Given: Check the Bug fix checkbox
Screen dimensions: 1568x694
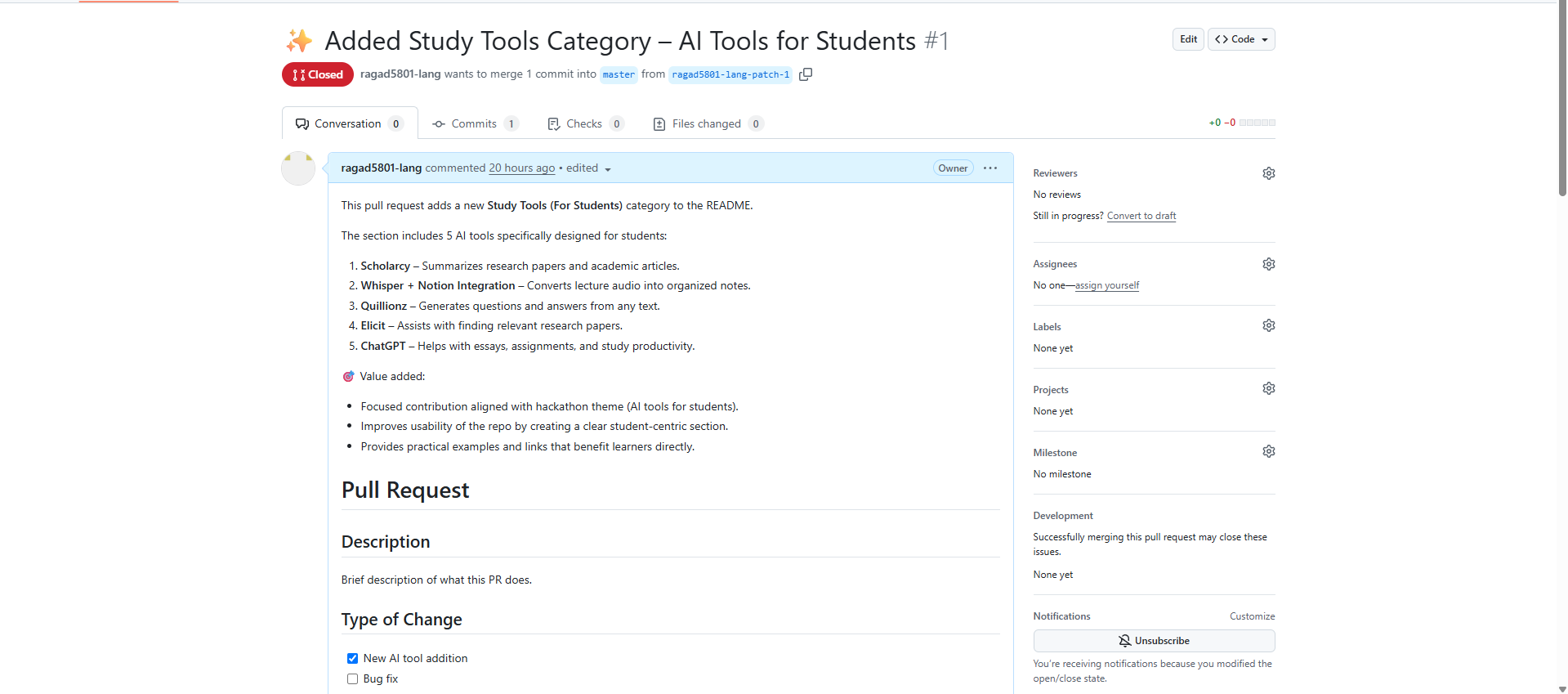Looking at the screenshot, I should pos(352,679).
